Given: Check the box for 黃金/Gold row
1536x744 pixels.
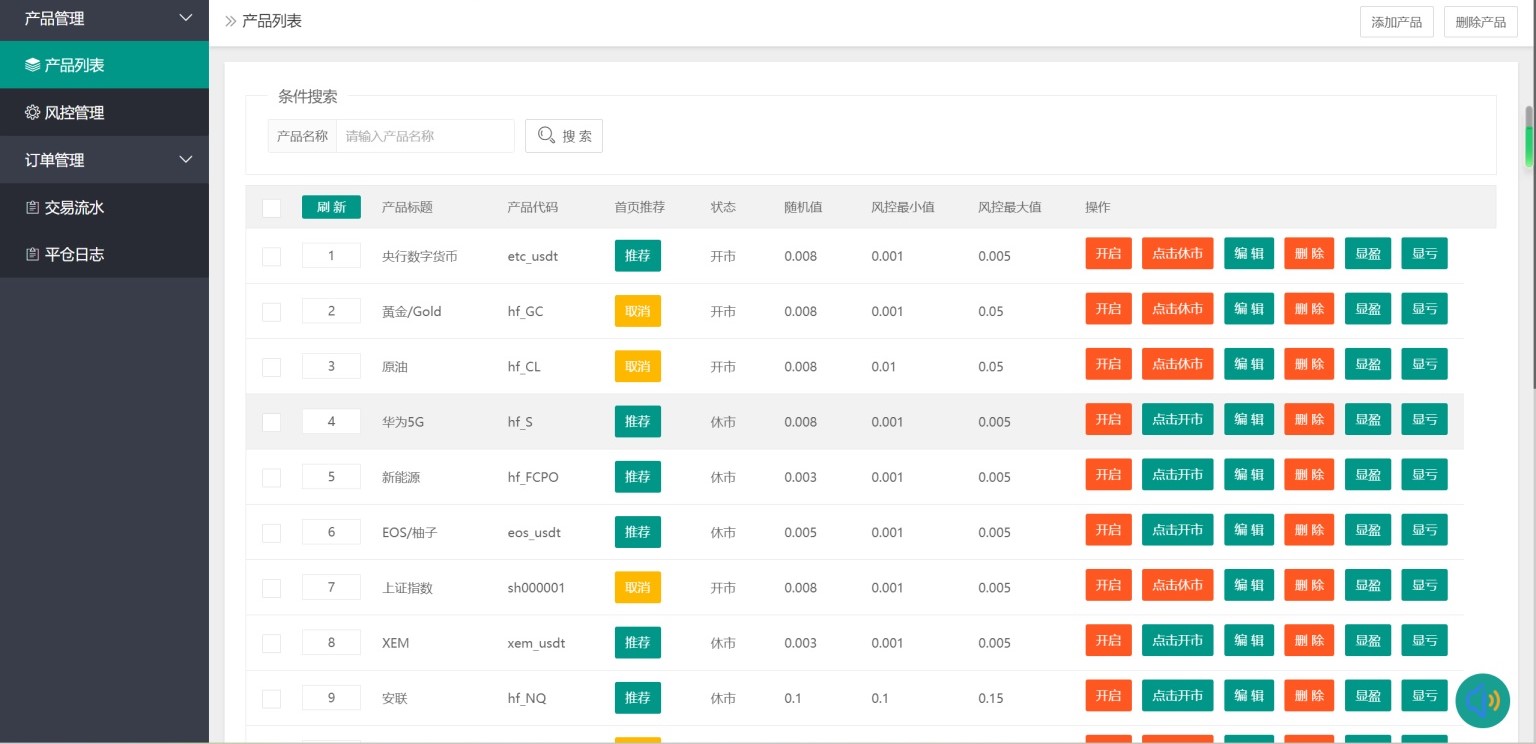Looking at the screenshot, I should [271, 311].
